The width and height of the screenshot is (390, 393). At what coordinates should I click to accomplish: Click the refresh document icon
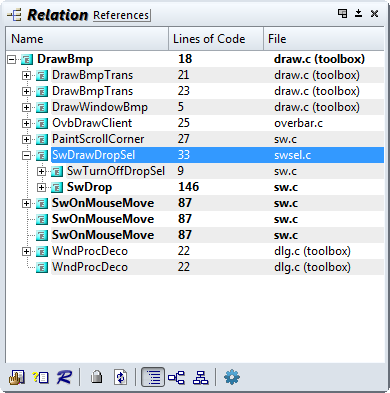pyautogui.click(x=120, y=377)
